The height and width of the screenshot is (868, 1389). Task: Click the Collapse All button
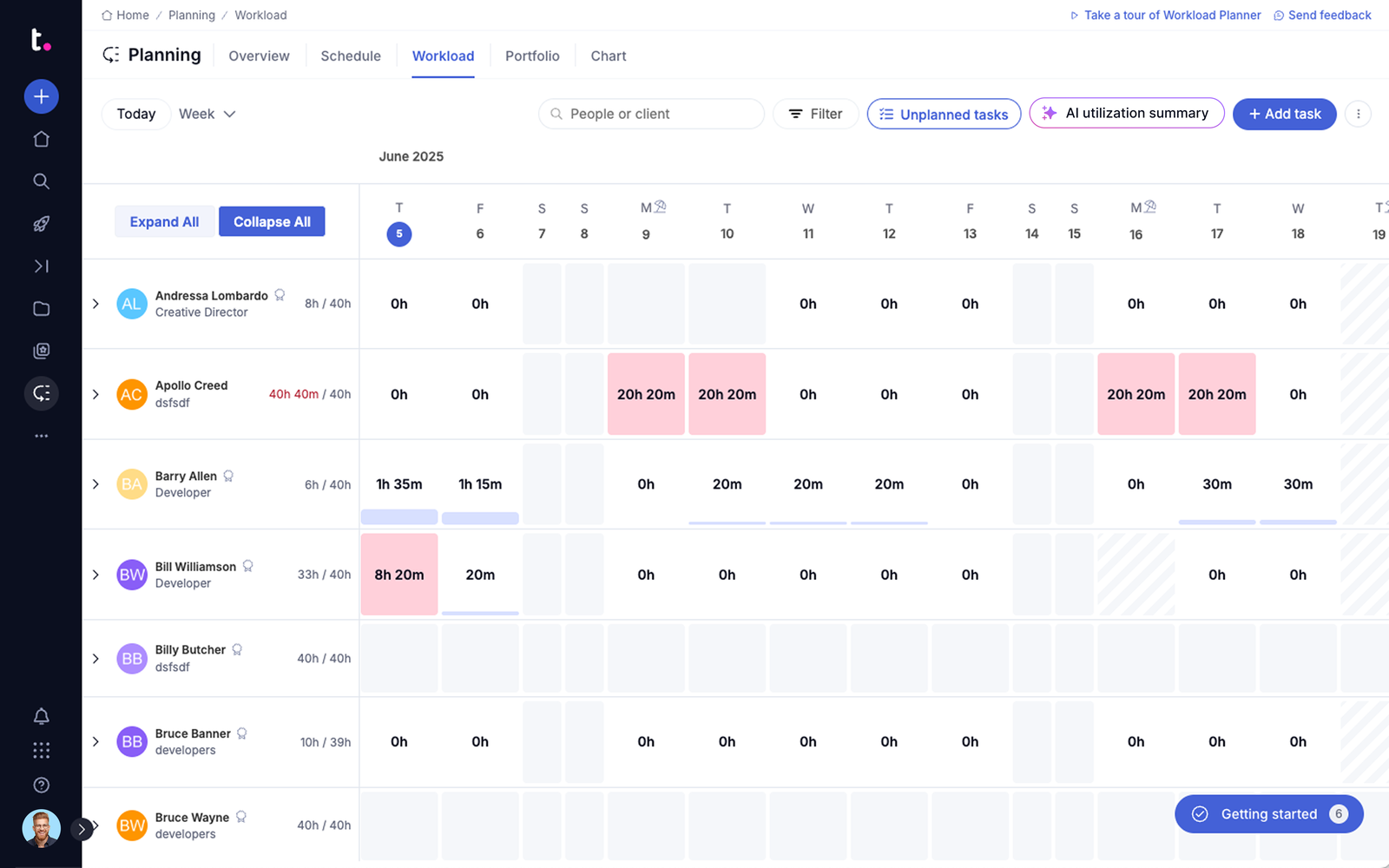[272, 221]
